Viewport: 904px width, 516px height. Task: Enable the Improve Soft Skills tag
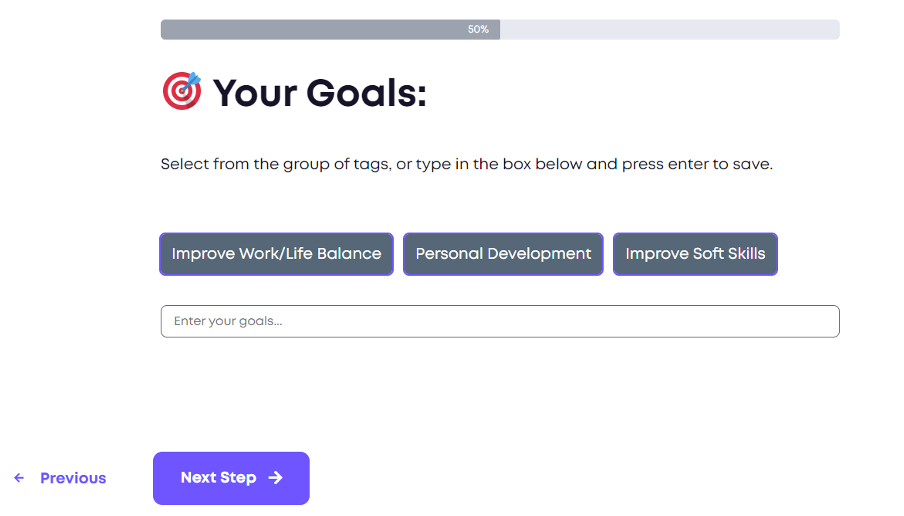click(x=695, y=254)
